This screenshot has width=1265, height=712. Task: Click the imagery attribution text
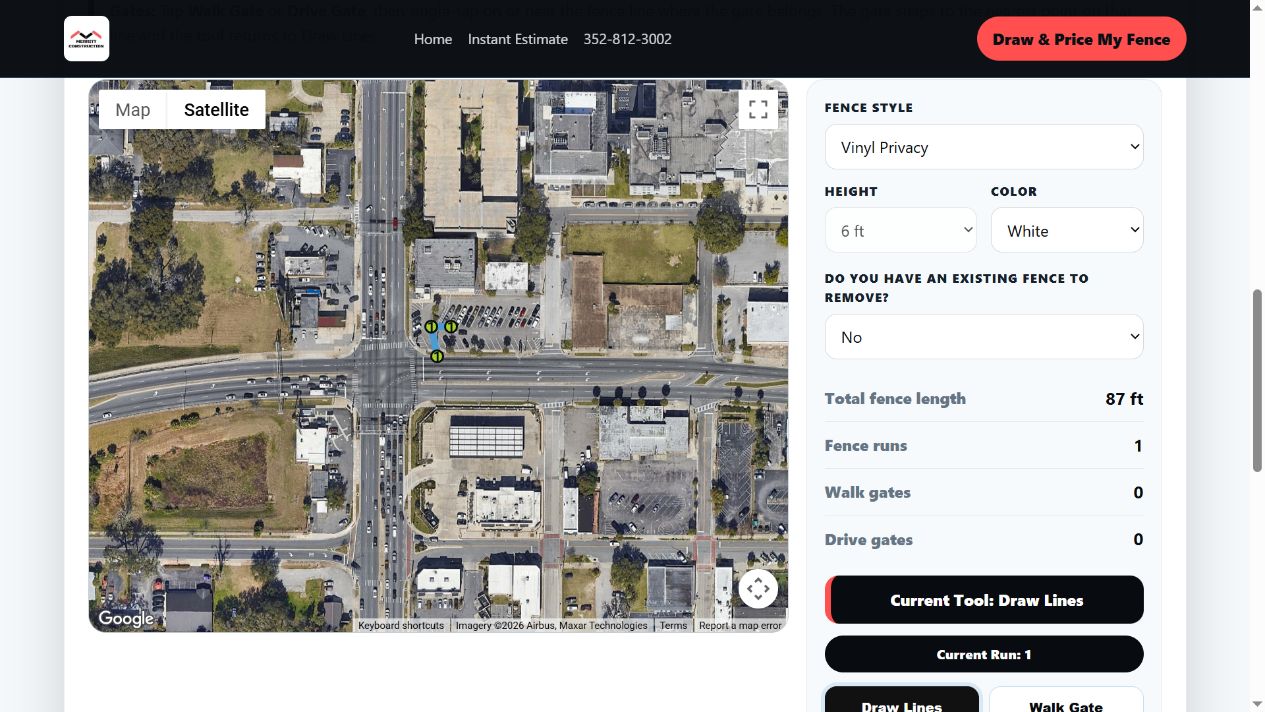coord(551,626)
